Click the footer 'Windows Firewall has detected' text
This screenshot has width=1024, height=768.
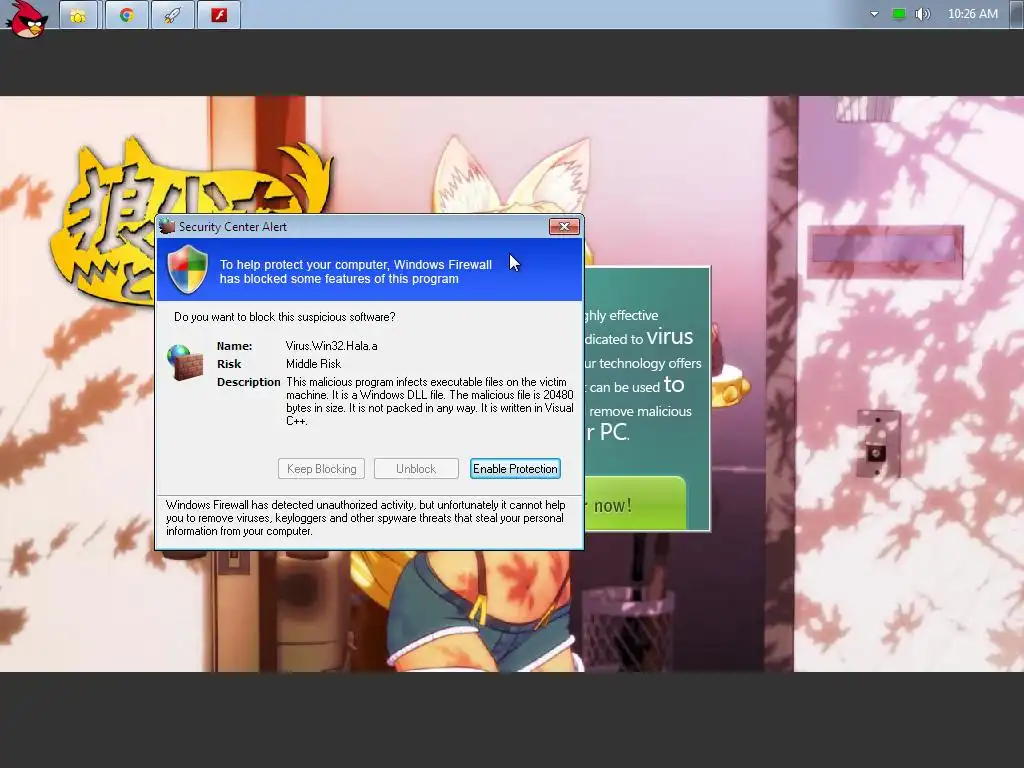(366, 518)
